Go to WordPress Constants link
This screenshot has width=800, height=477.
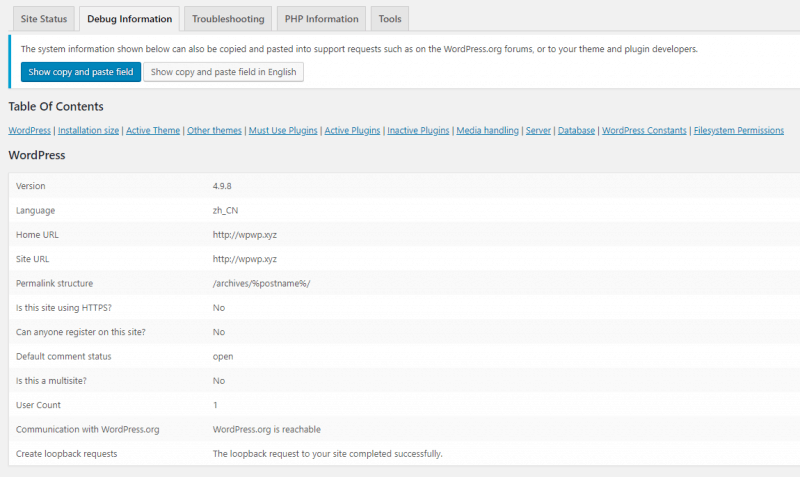pyautogui.click(x=644, y=131)
